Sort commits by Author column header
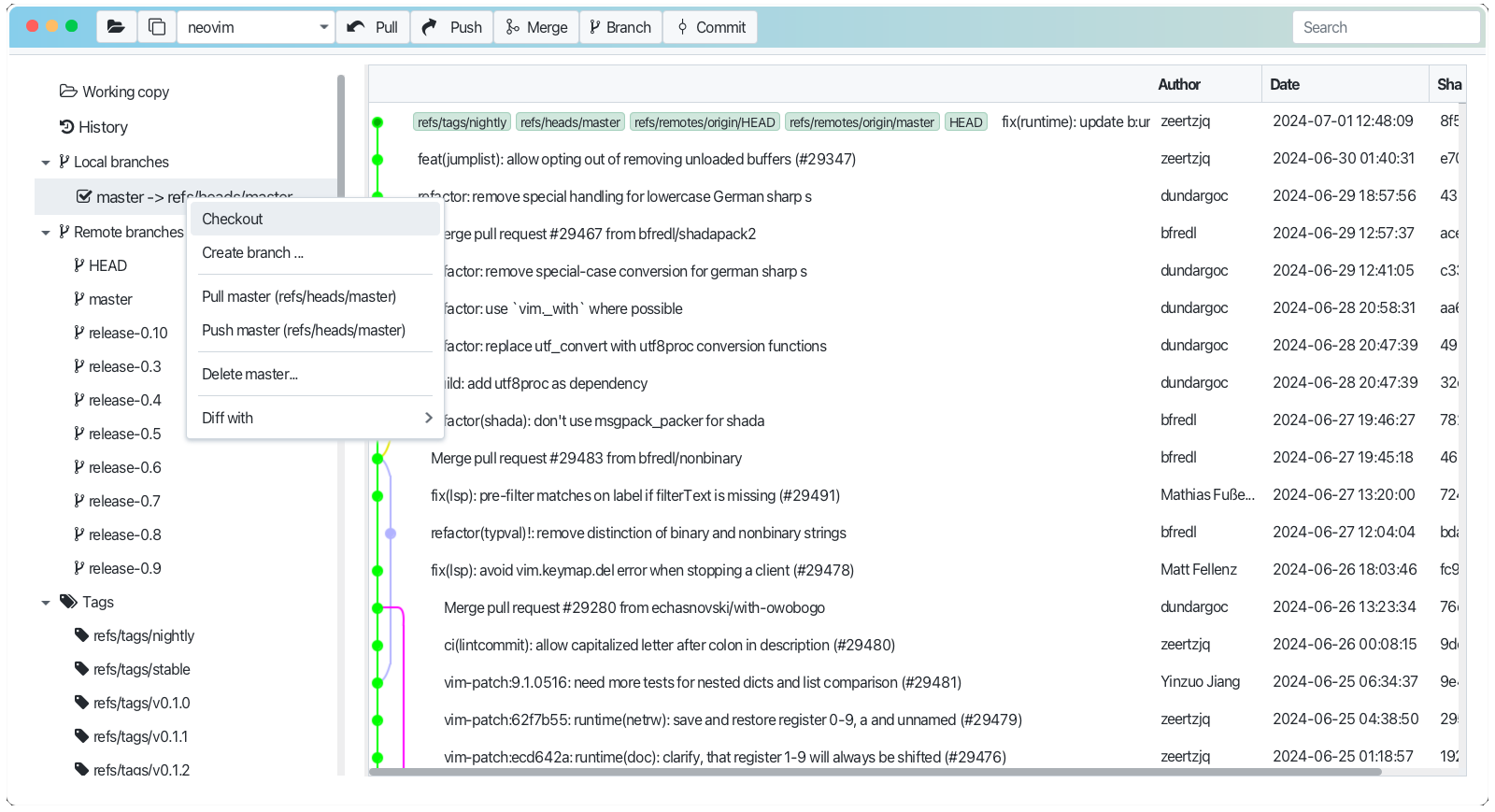 (x=1179, y=84)
